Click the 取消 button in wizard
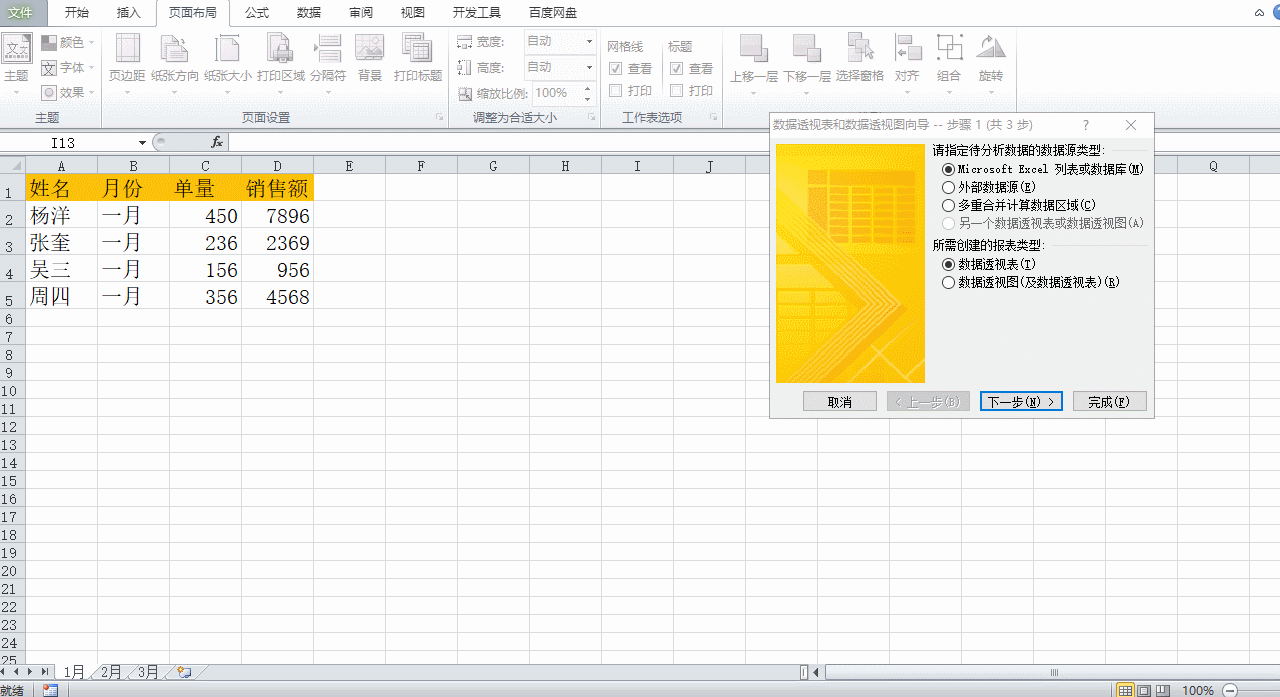 840,401
